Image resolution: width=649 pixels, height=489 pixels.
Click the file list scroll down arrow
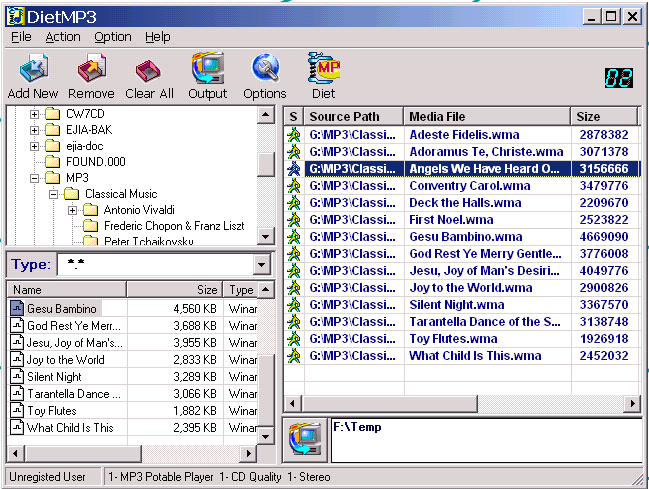[266, 436]
